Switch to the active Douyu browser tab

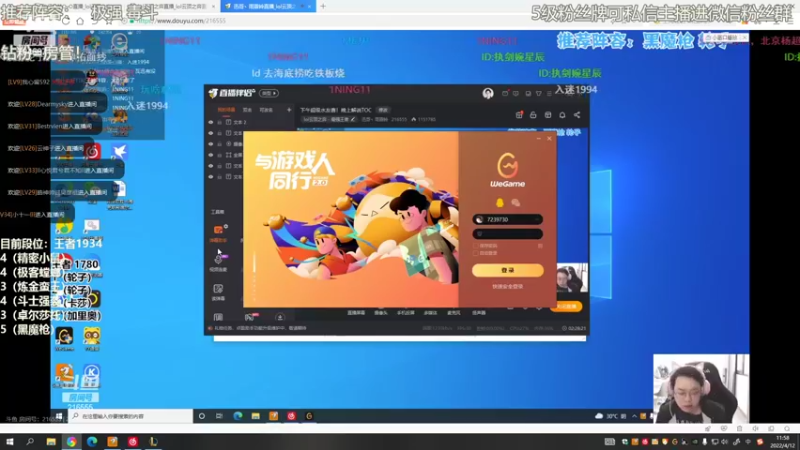tap(267, 6)
